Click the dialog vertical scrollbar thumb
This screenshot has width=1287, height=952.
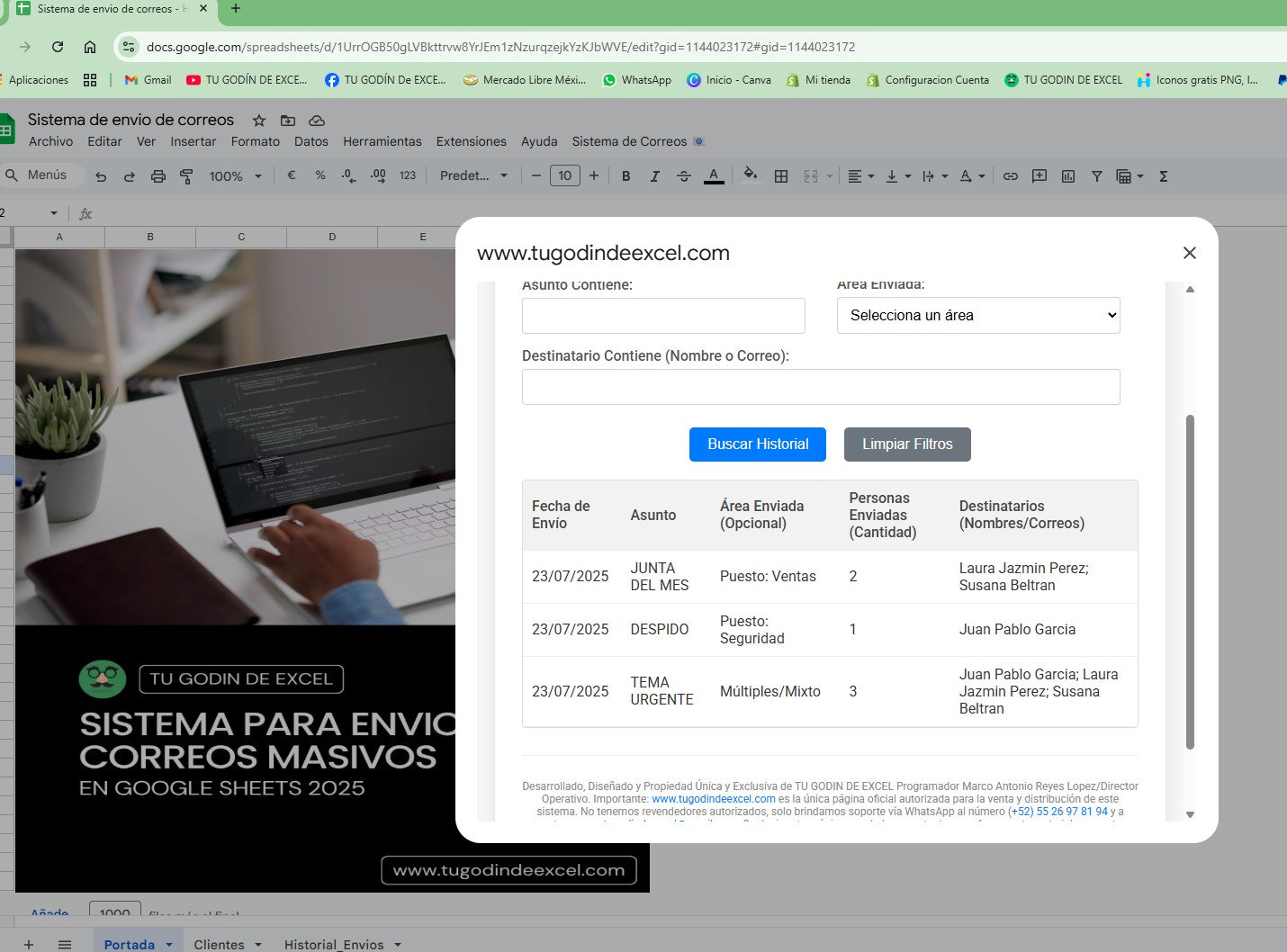1190,581
